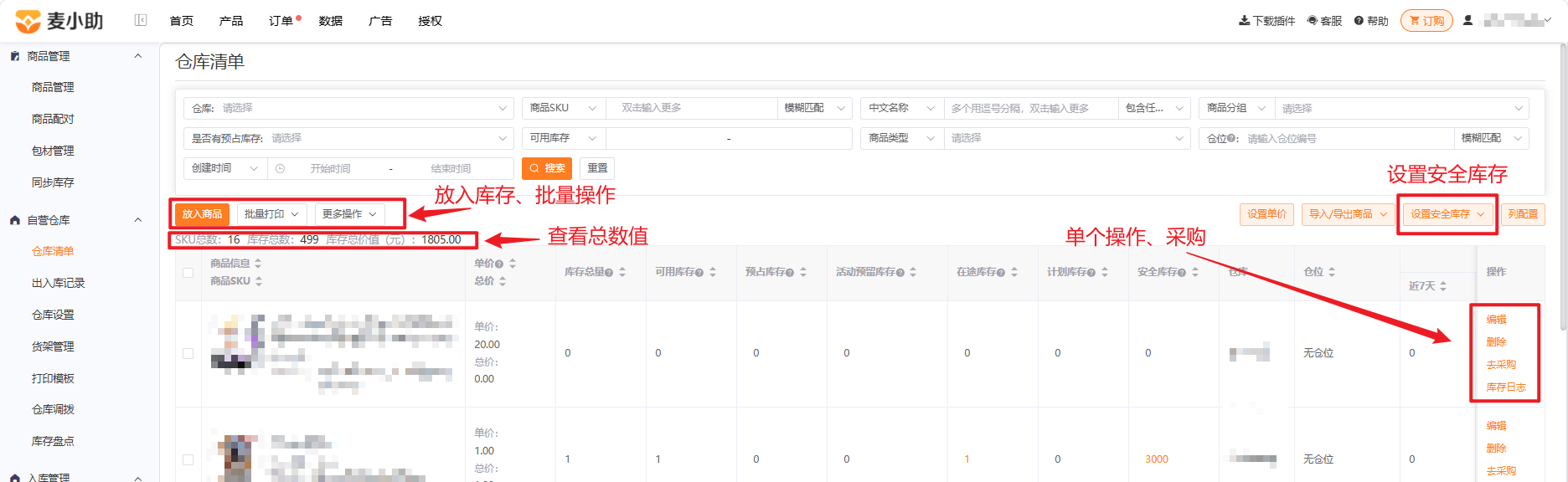This screenshot has width=1568, height=482.
Task: Open 仓库设置 in sidebar
Action: [x=53, y=315]
